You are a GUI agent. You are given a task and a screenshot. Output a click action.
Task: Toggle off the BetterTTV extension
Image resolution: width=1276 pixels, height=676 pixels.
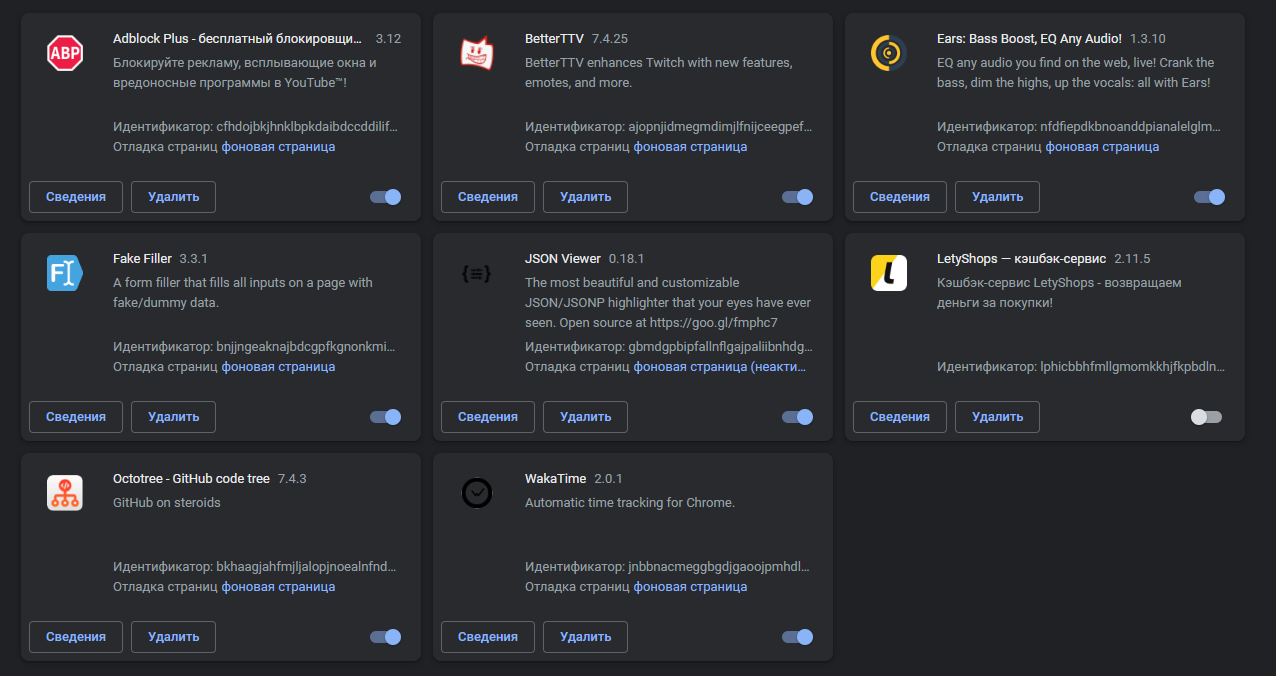(x=797, y=197)
